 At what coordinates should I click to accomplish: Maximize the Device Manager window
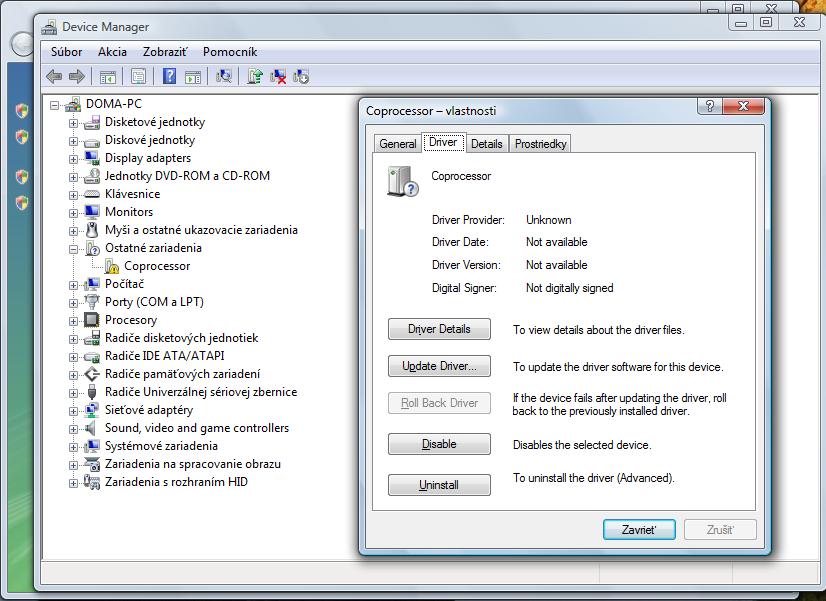click(766, 22)
